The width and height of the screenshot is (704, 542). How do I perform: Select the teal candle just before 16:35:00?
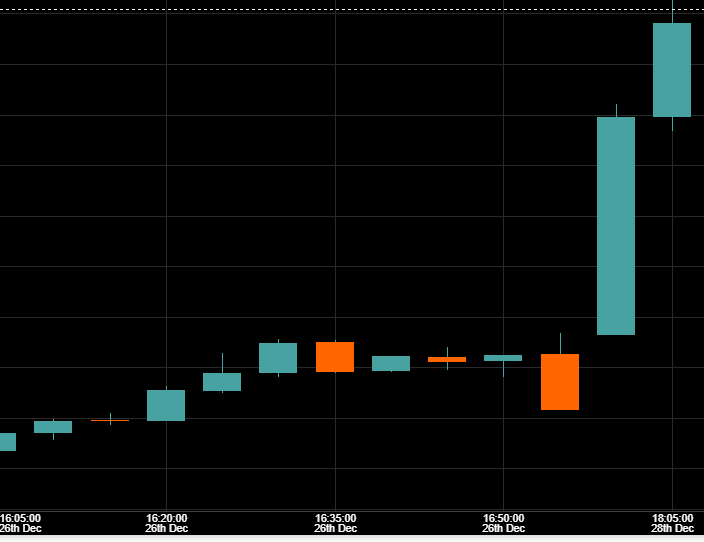(x=278, y=358)
